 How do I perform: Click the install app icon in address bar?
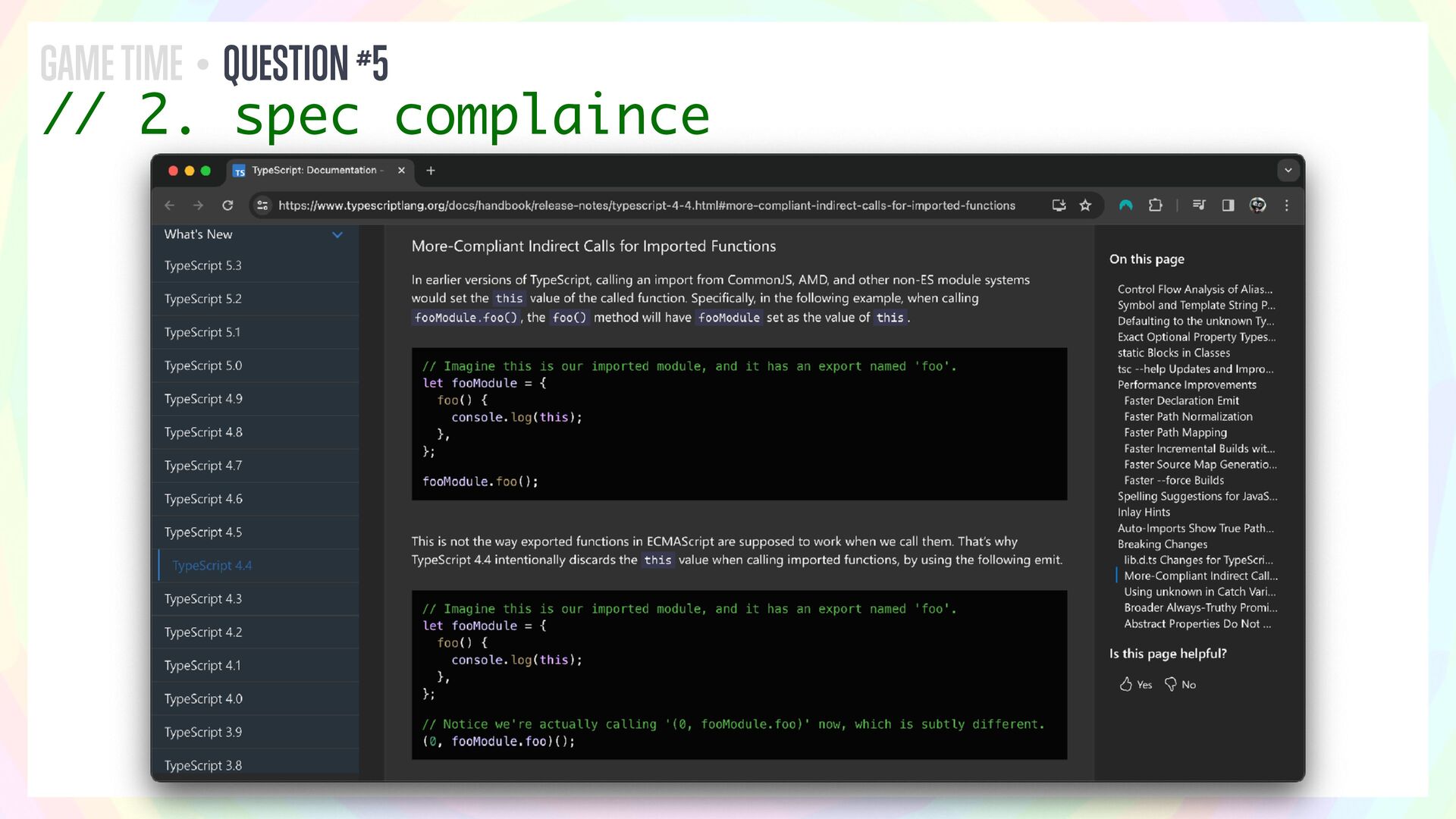coord(1059,206)
